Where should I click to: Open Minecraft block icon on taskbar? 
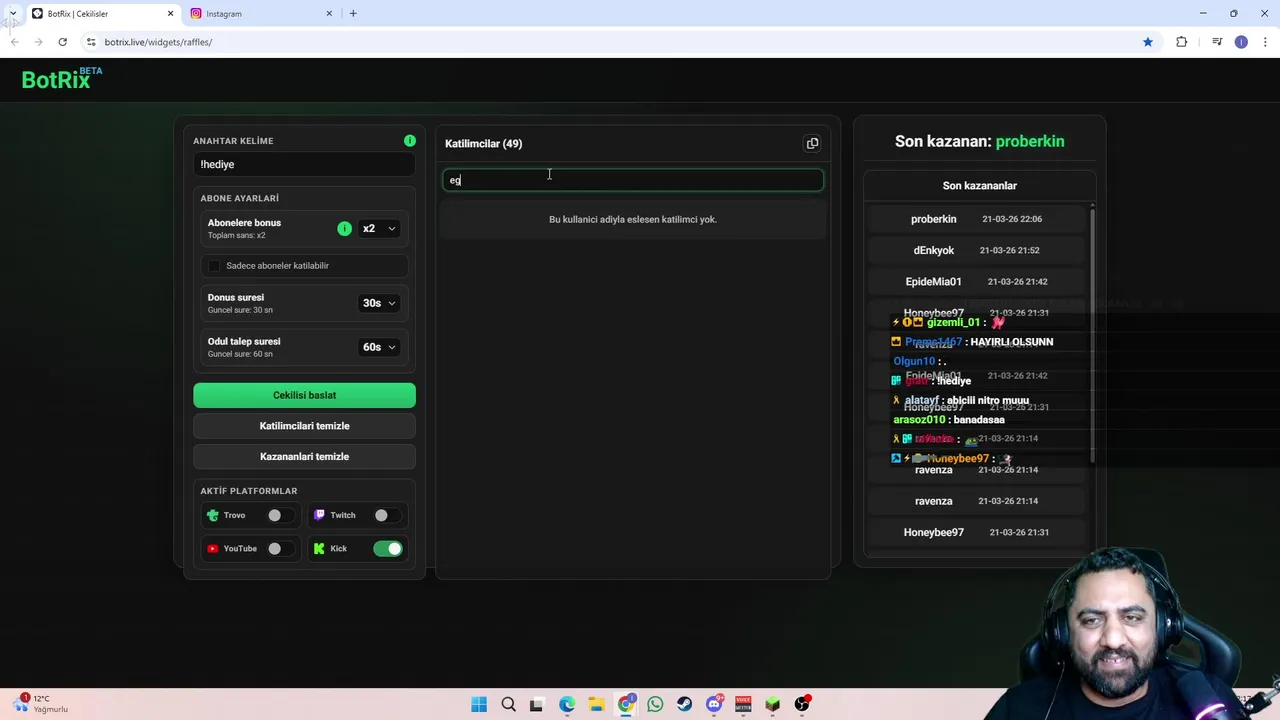[x=772, y=705]
